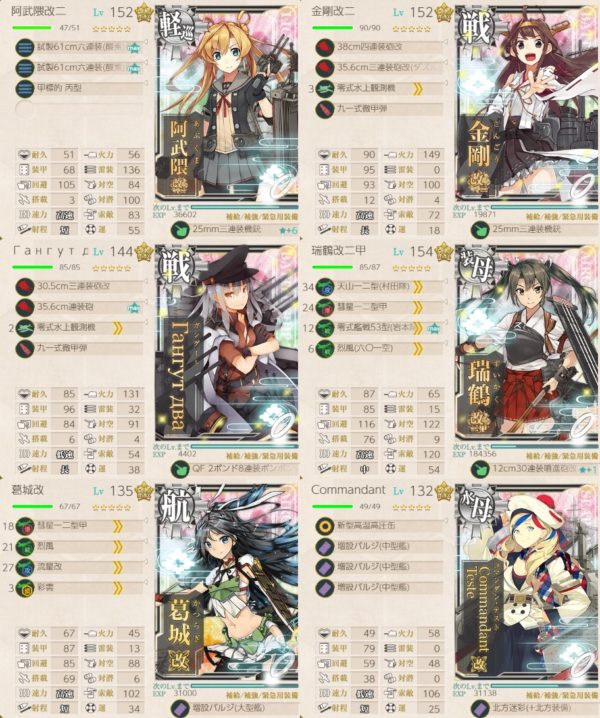Select the 30.5cm三連装砲改 equipment slot

[79, 287]
